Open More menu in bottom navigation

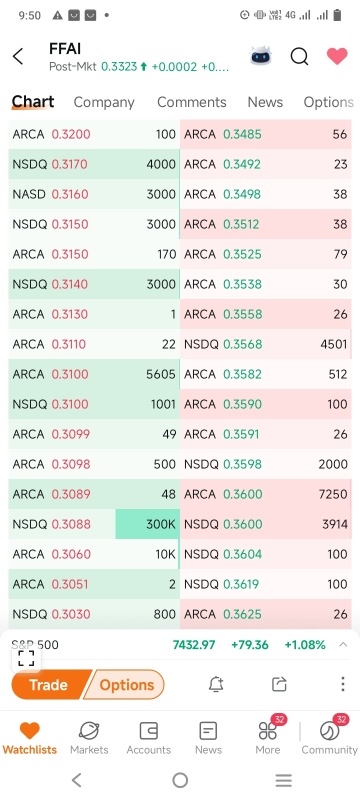tap(268, 738)
